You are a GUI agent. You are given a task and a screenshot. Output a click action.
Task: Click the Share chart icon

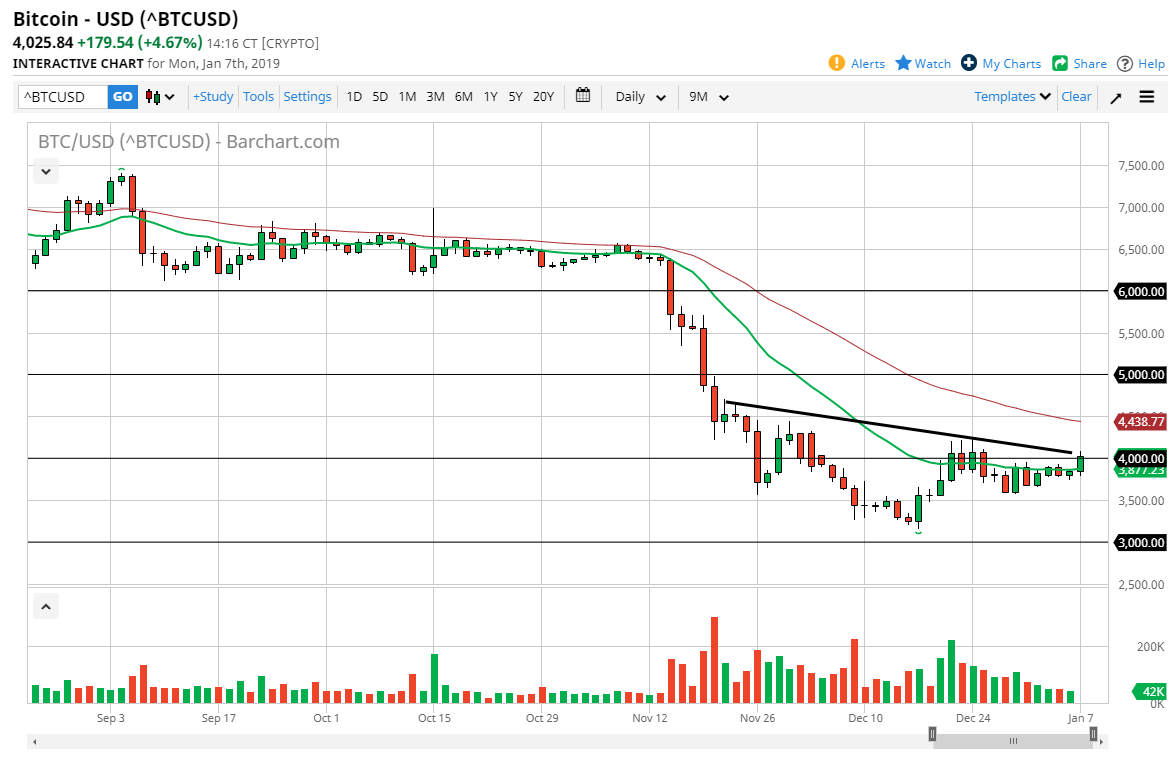pos(1060,63)
